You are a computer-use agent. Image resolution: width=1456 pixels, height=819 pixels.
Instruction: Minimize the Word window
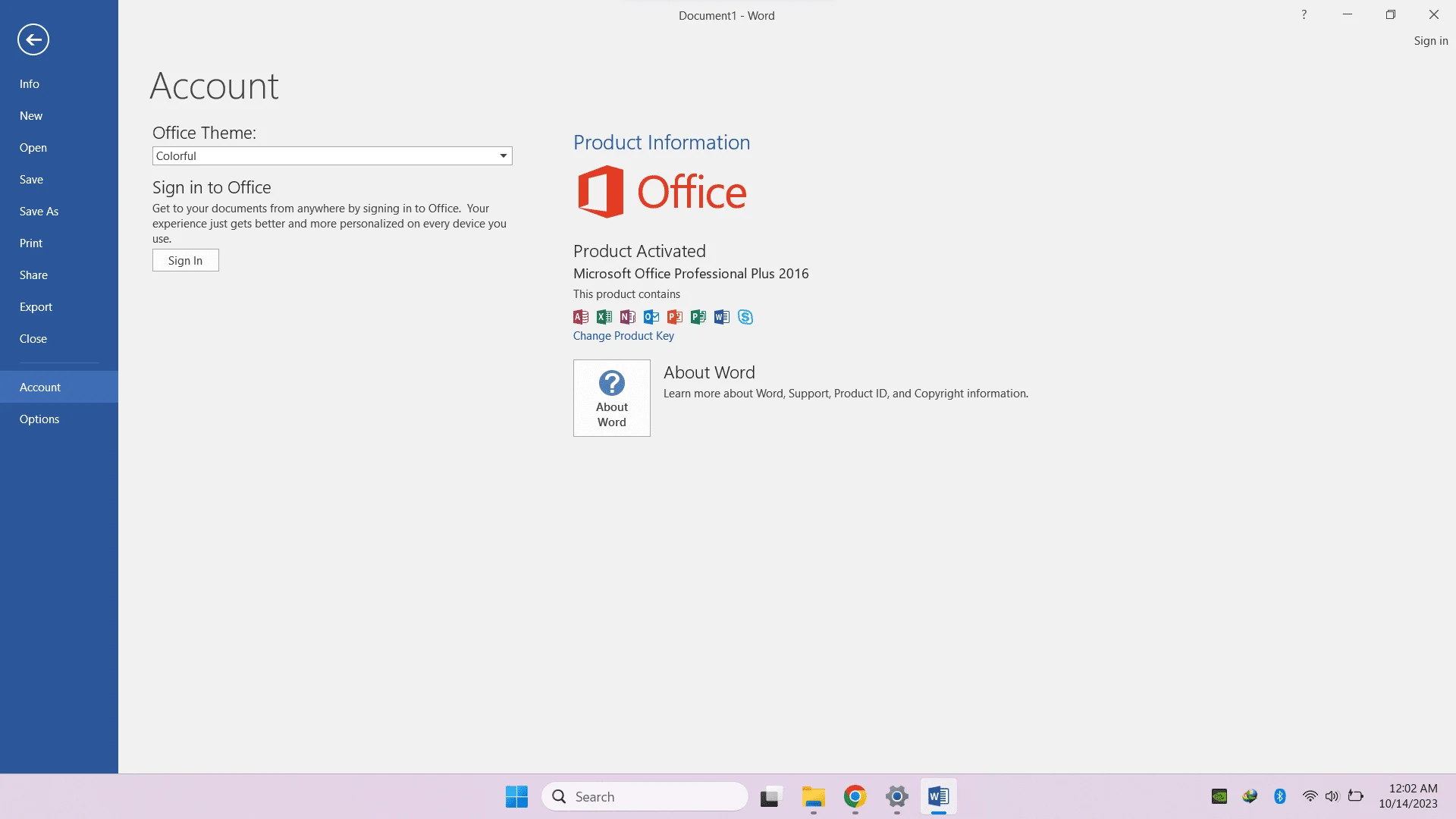click(1348, 14)
